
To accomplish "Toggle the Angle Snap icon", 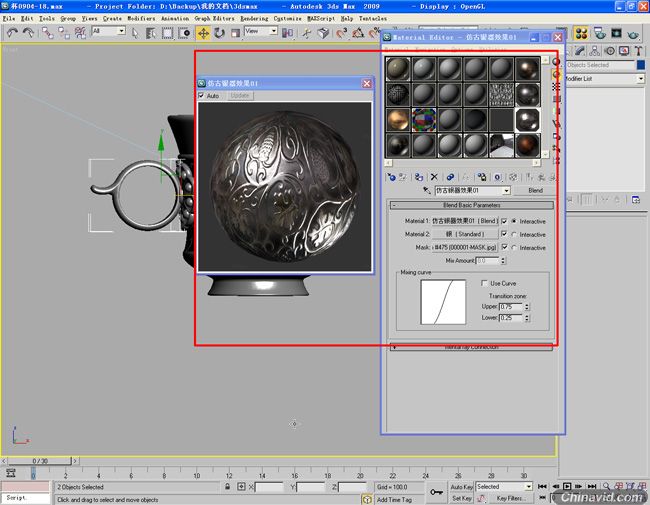I will point(358,33).
